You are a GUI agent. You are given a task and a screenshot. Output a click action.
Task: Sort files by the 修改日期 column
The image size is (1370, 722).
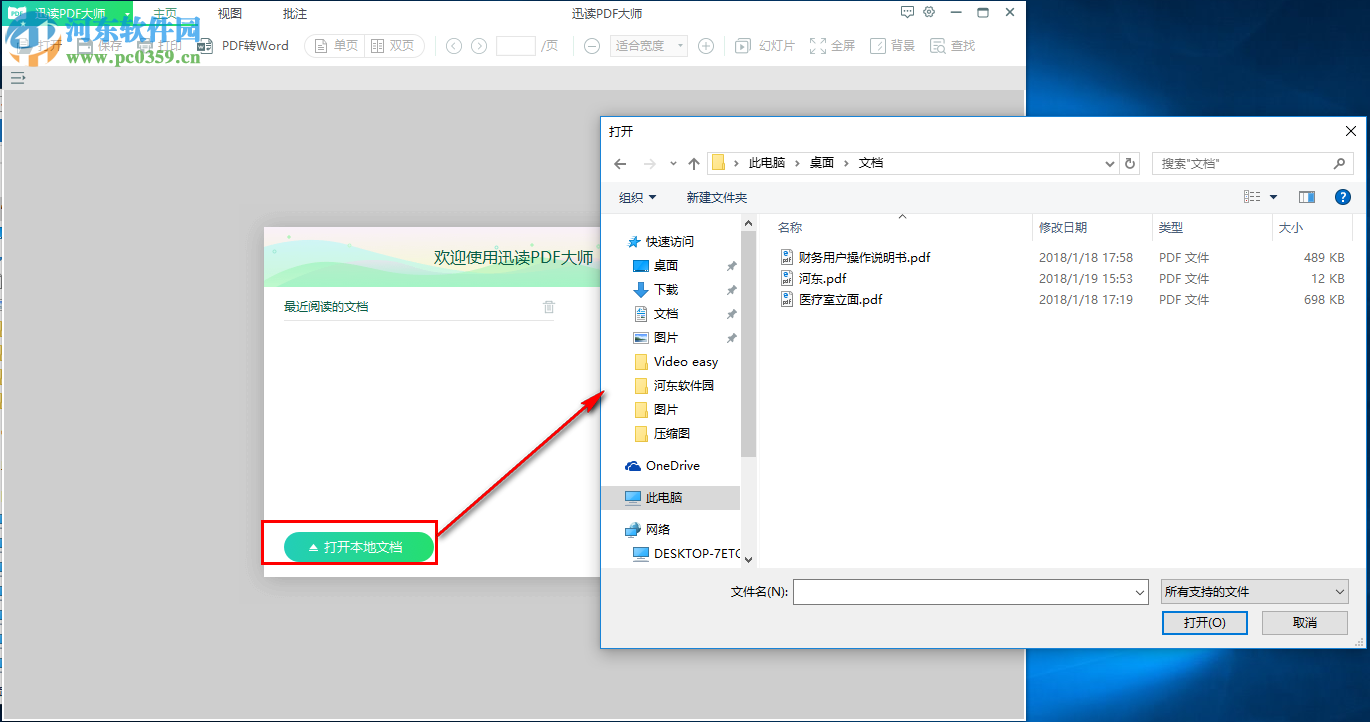(1063, 228)
